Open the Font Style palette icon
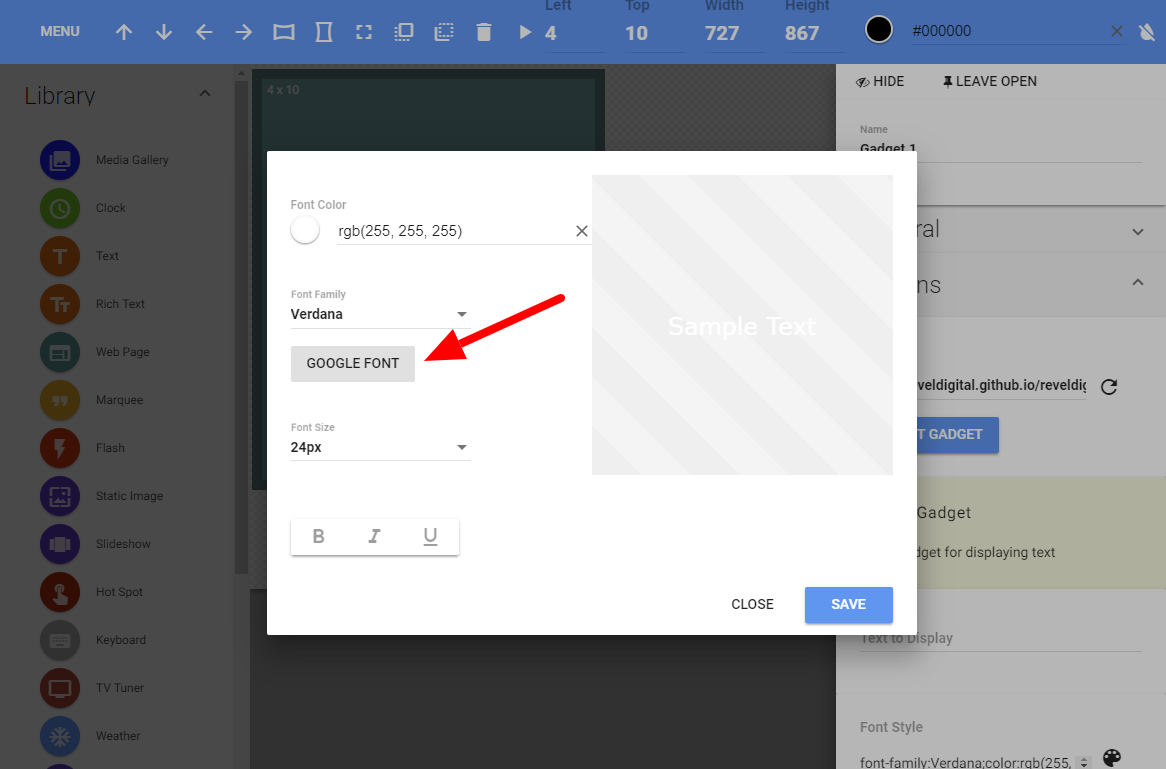Image resolution: width=1166 pixels, height=769 pixels. coord(1112,758)
